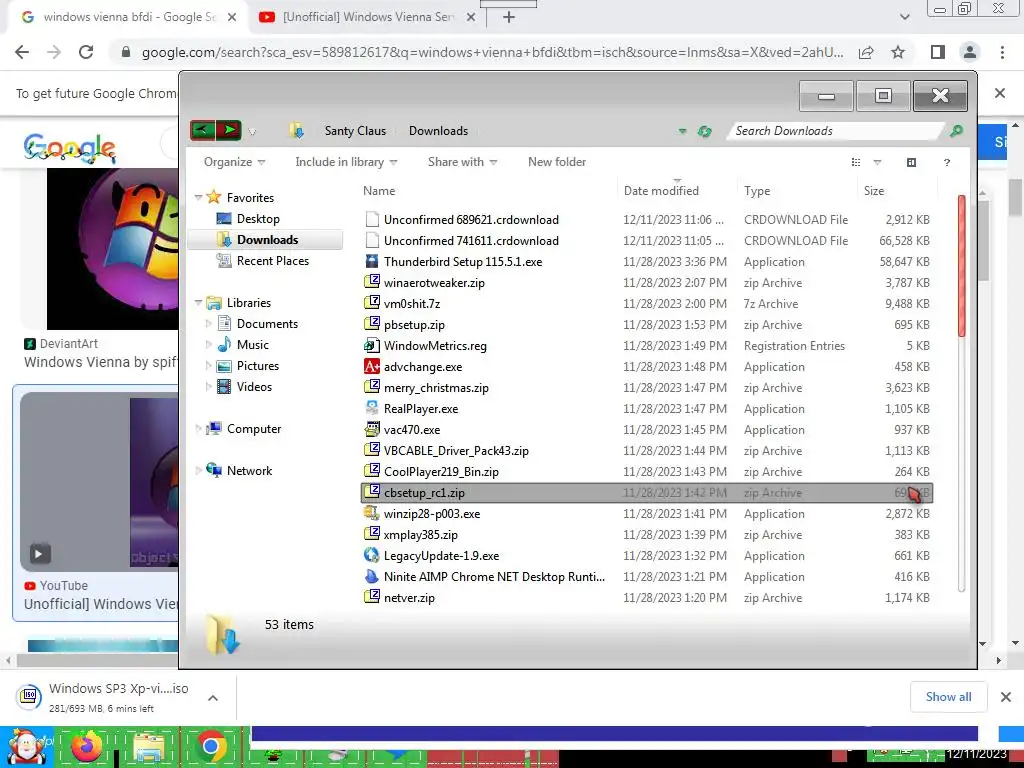Click the Ninite AIMP installer icon
The height and width of the screenshot is (768, 1024).
click(372, 577)
